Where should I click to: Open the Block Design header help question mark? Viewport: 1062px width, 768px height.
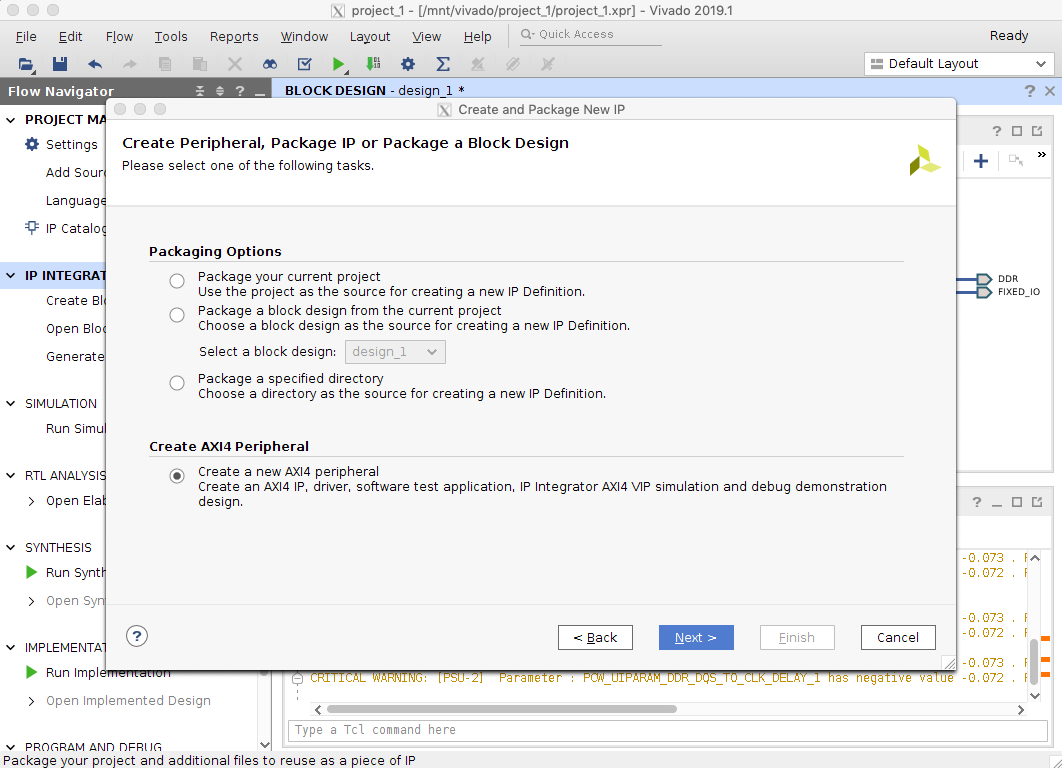pyautogui.click(x=1029, y=91)
